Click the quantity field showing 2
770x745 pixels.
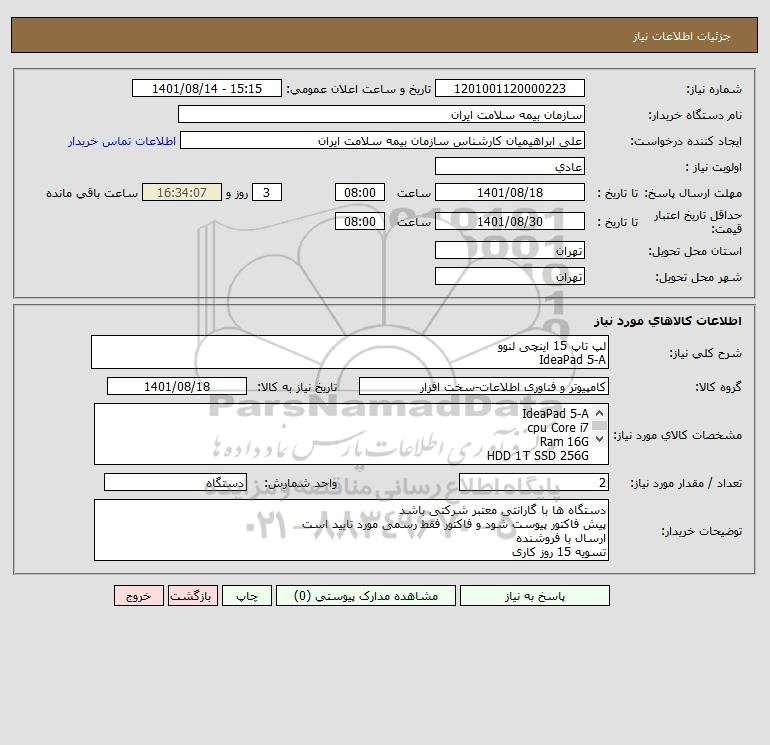point(534,482)
